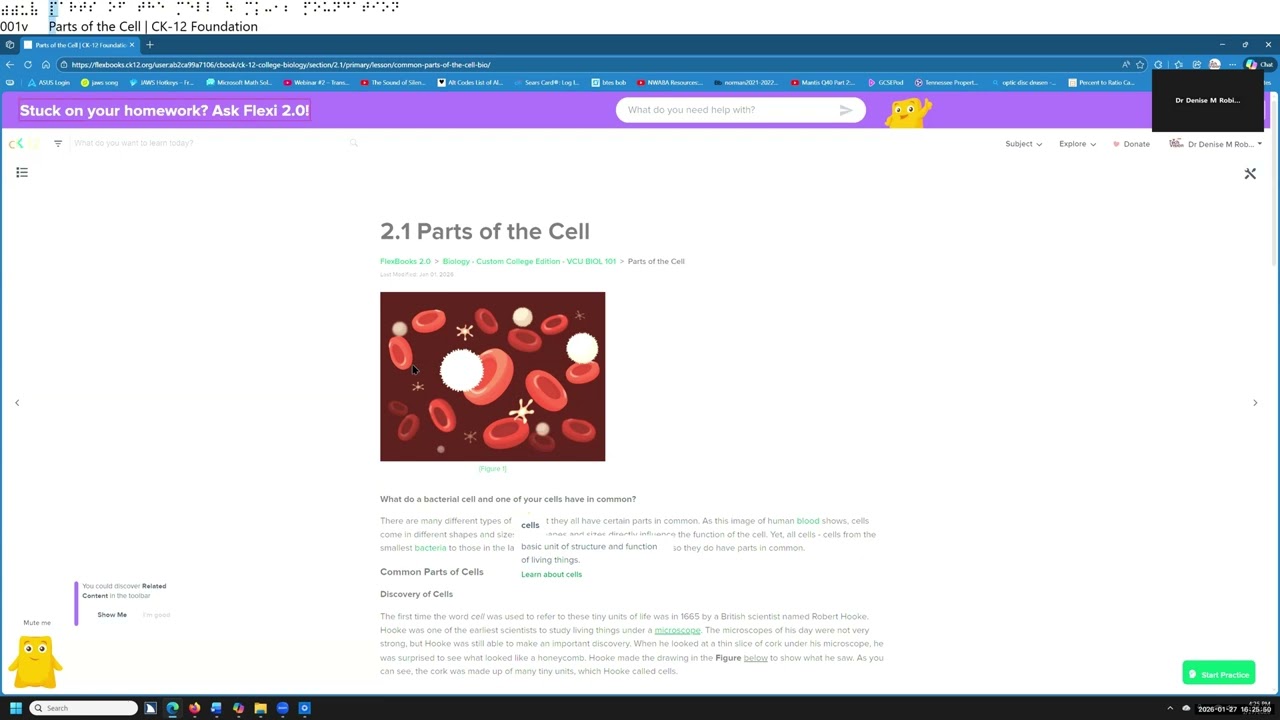1280x720 pixels.
Task: Open the Mantis Q40 Part 2 bookmark
Action: (824, 82)
